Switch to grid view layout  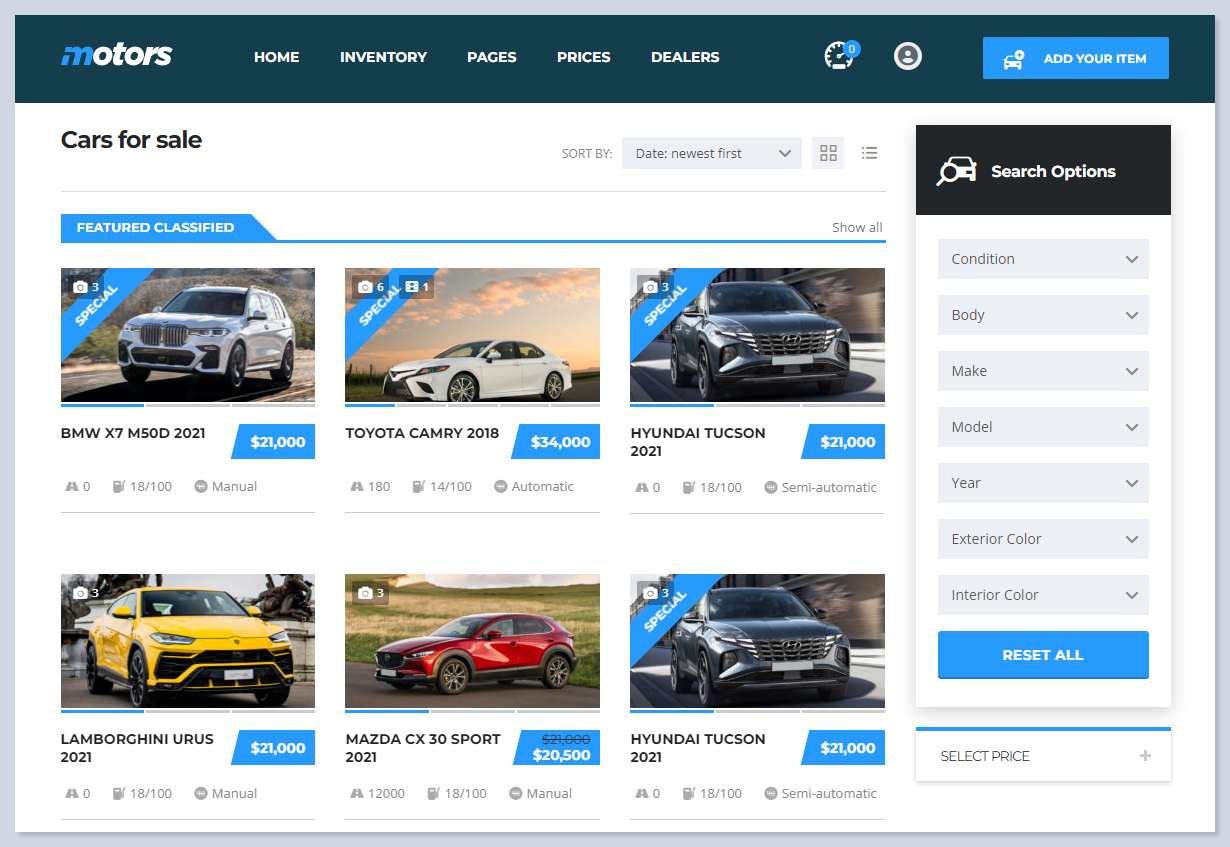(828, 153)
